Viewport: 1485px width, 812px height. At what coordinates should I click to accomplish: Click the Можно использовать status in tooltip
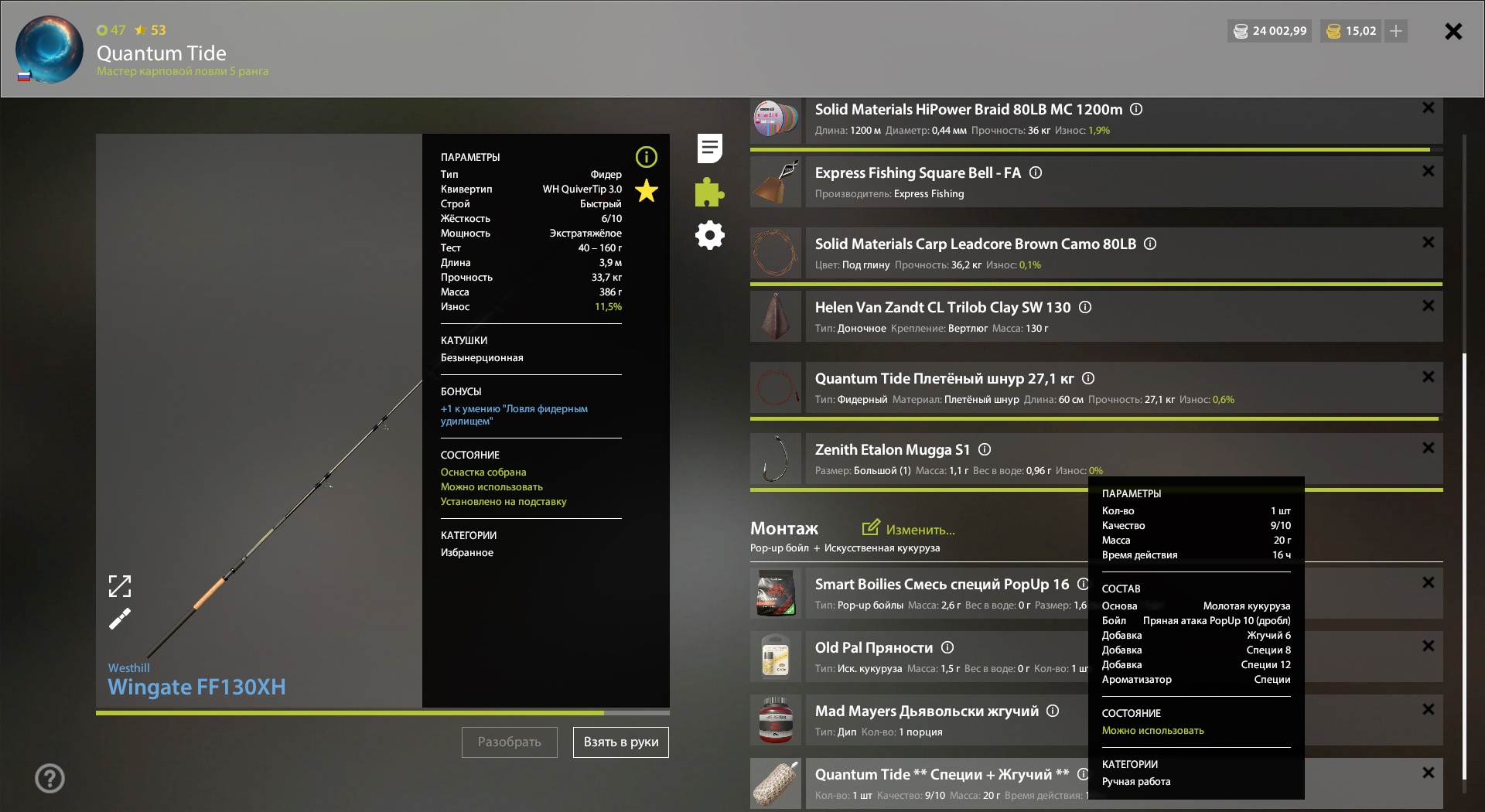click(x=1152, y=730)
